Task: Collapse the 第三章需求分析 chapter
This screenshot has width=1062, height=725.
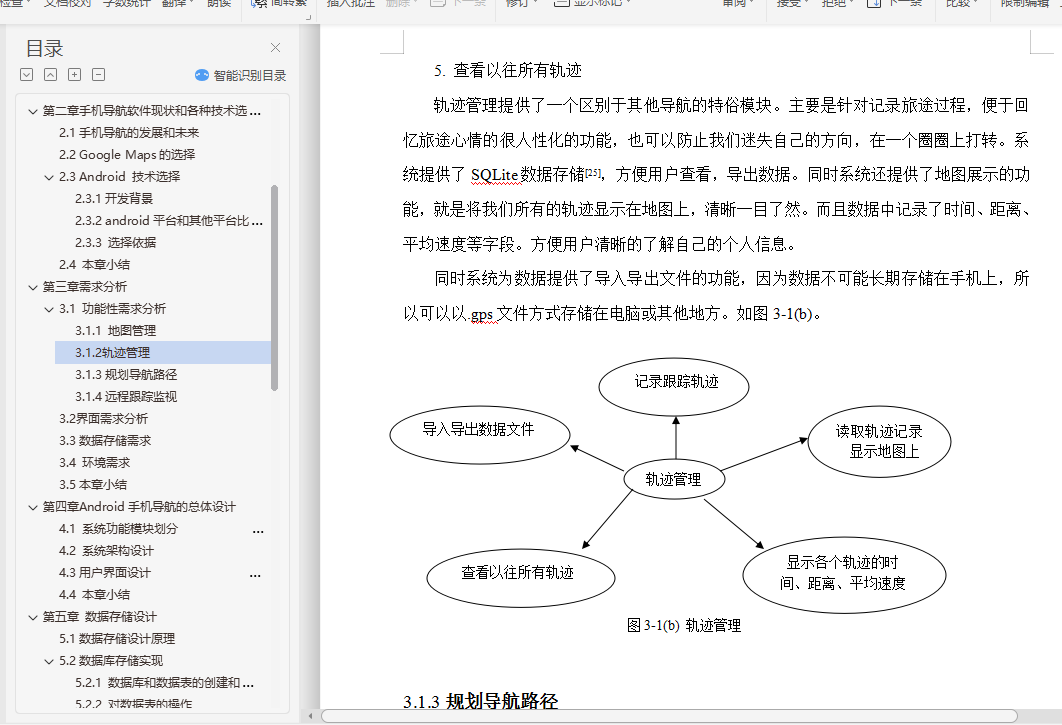Action: point(33,287)
